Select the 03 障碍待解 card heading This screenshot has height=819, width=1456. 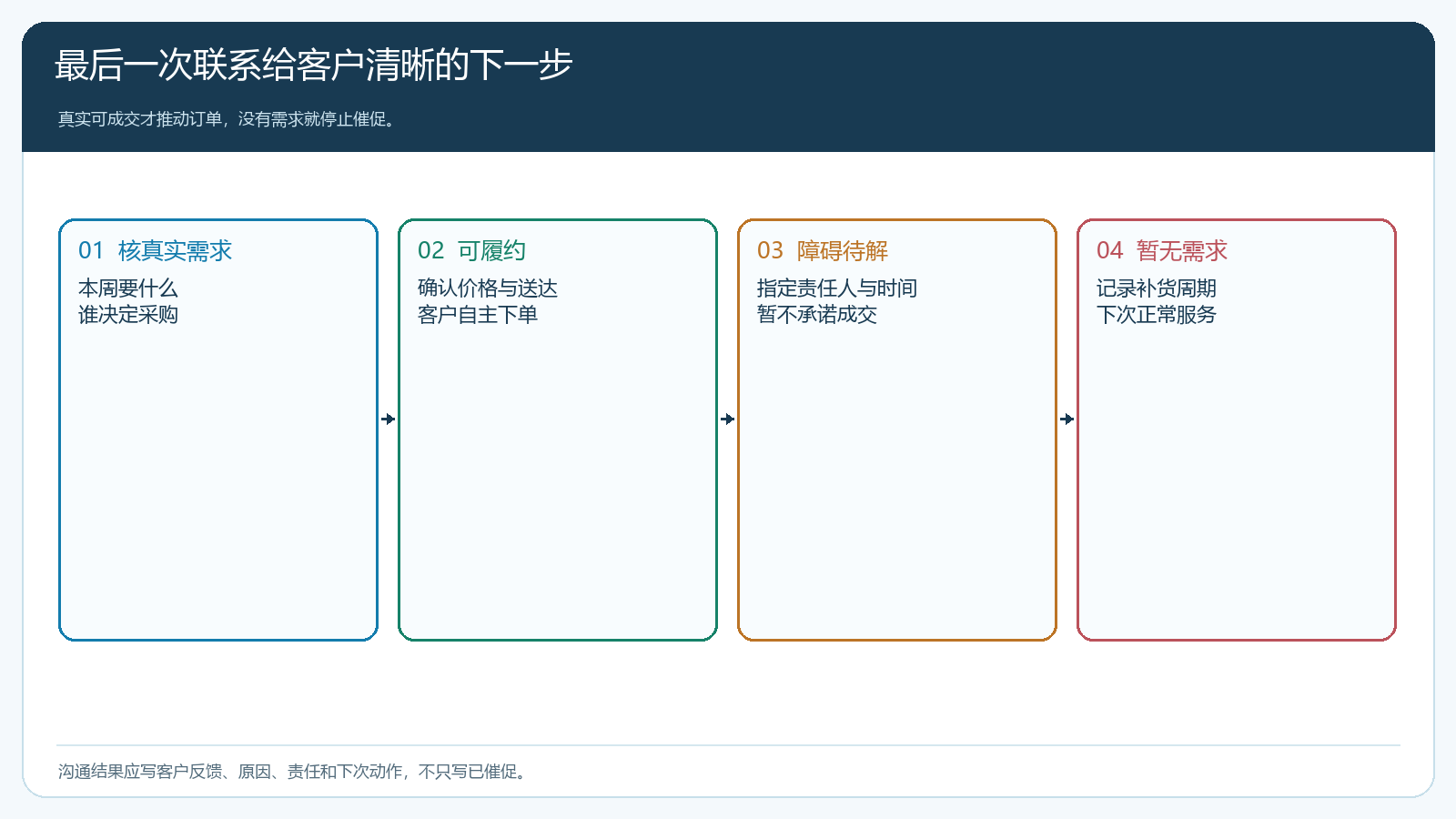(x=823, y=250)
